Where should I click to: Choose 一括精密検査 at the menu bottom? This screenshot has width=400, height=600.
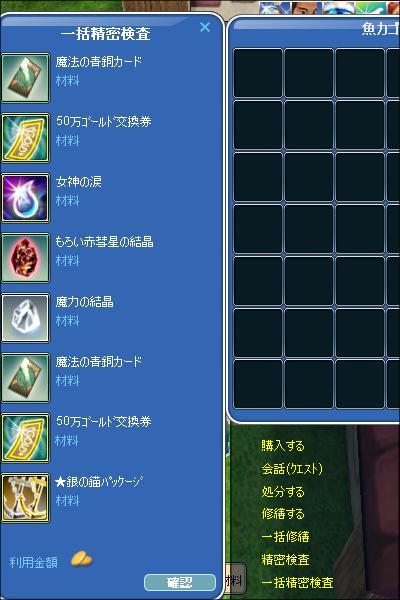pos(297,583)
